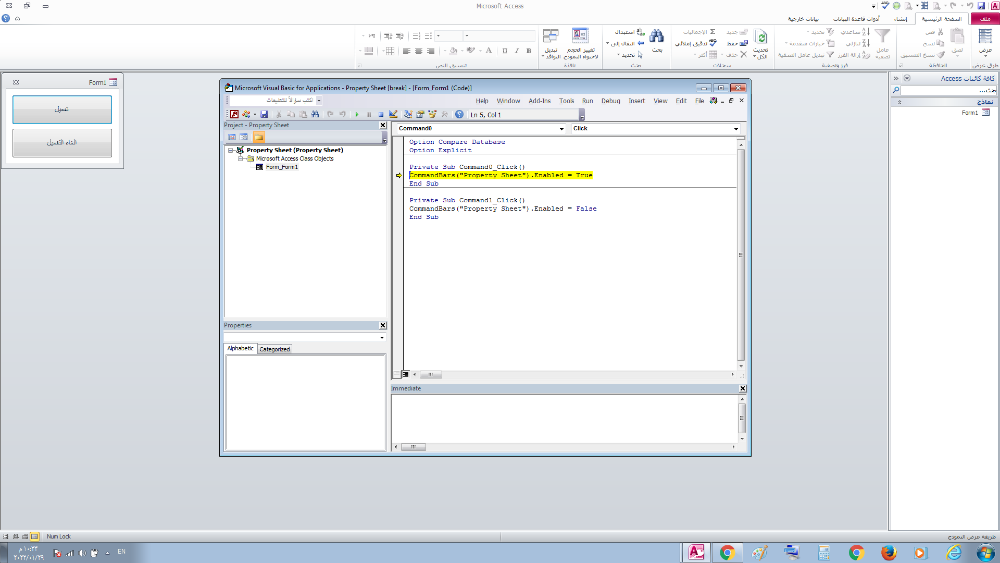Switch to Categorized tab in Properties
The image size is (1000, 563).
pos(275,349)
